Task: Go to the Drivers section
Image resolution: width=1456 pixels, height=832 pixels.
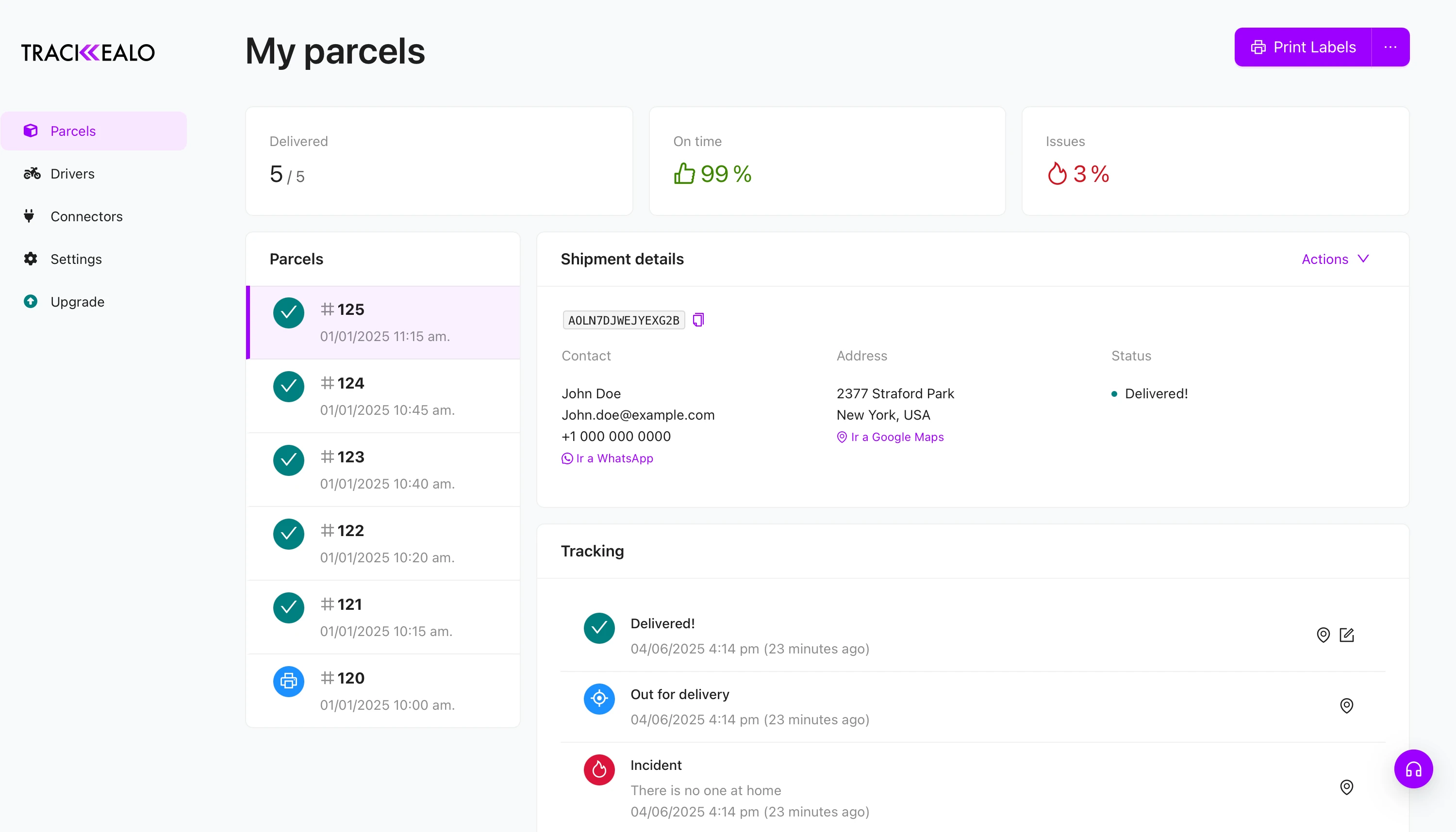Action: coord(72,174)
